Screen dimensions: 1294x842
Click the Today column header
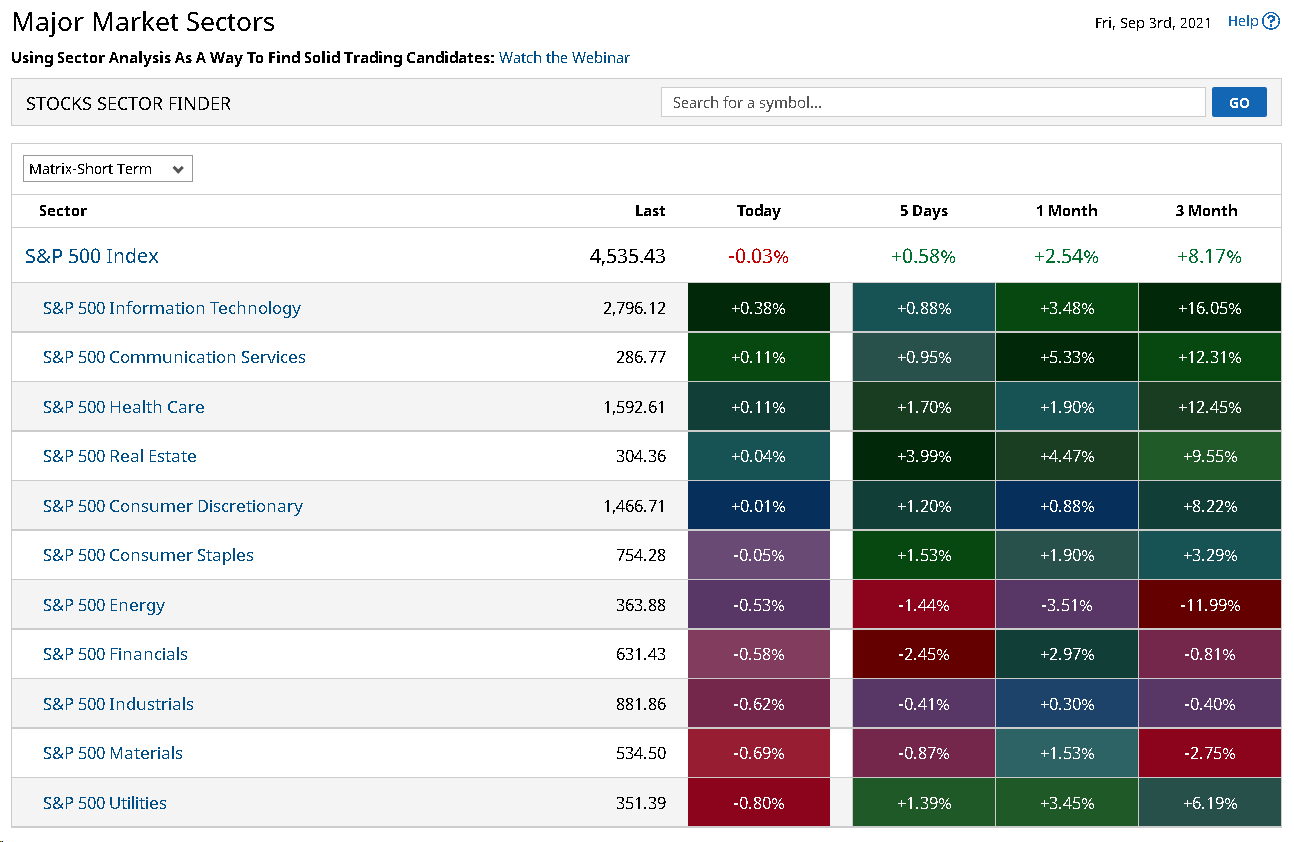pyautogui.click(x=759, y=211)
